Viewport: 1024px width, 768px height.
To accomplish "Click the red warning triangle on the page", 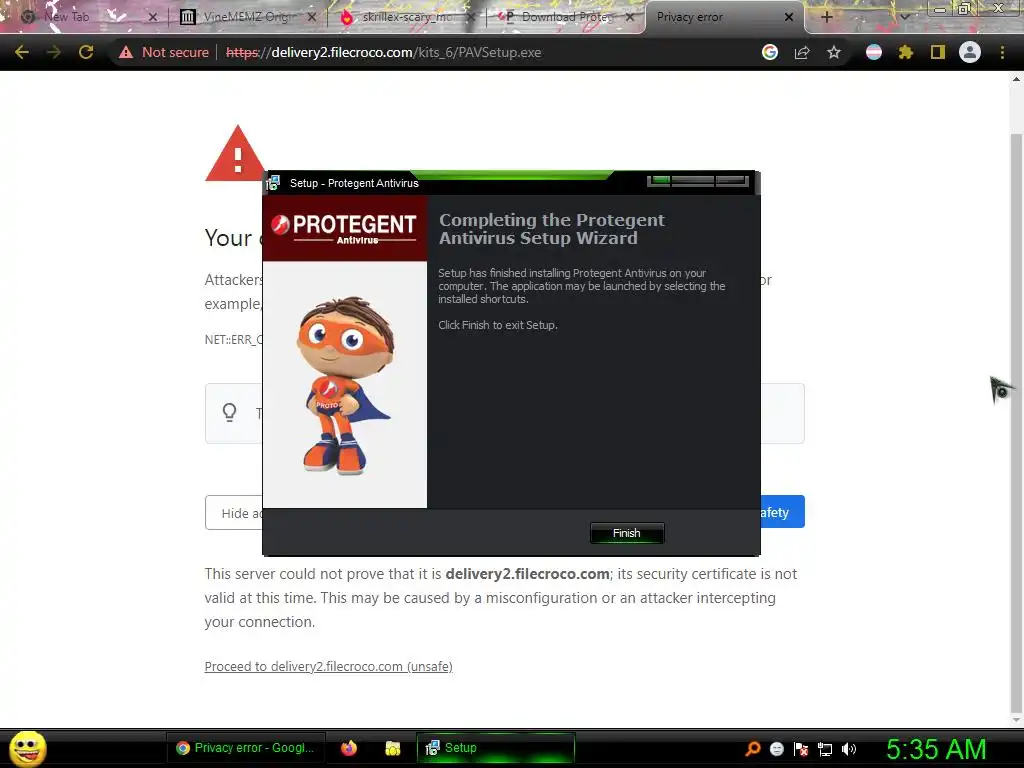I will tap(236, 153).
